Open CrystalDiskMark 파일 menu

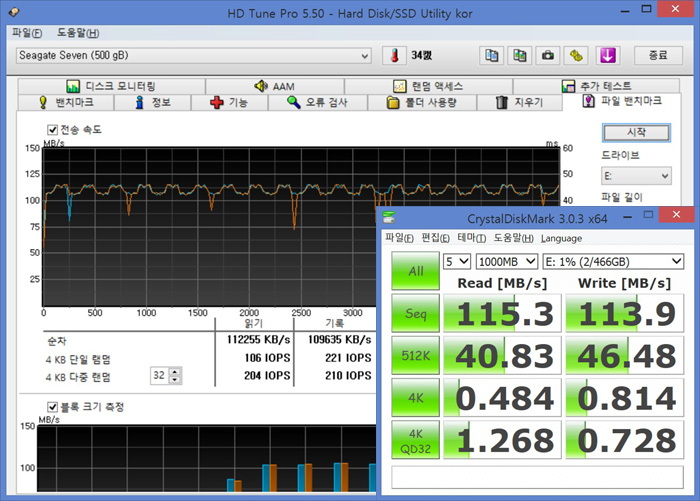coord(399,238)
